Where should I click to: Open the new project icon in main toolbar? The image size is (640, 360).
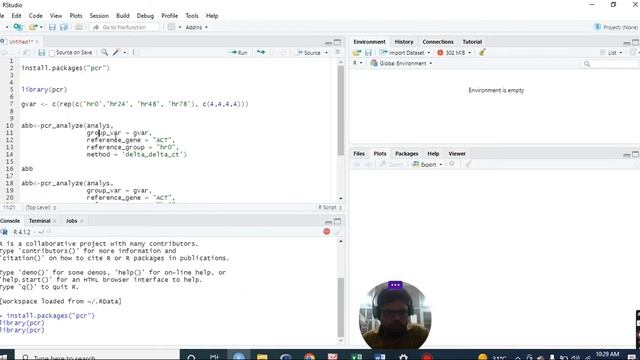coord(18,27)
